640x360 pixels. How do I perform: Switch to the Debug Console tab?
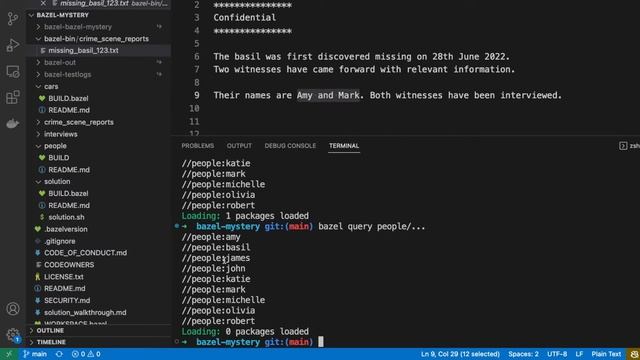(x=290, y=146)
